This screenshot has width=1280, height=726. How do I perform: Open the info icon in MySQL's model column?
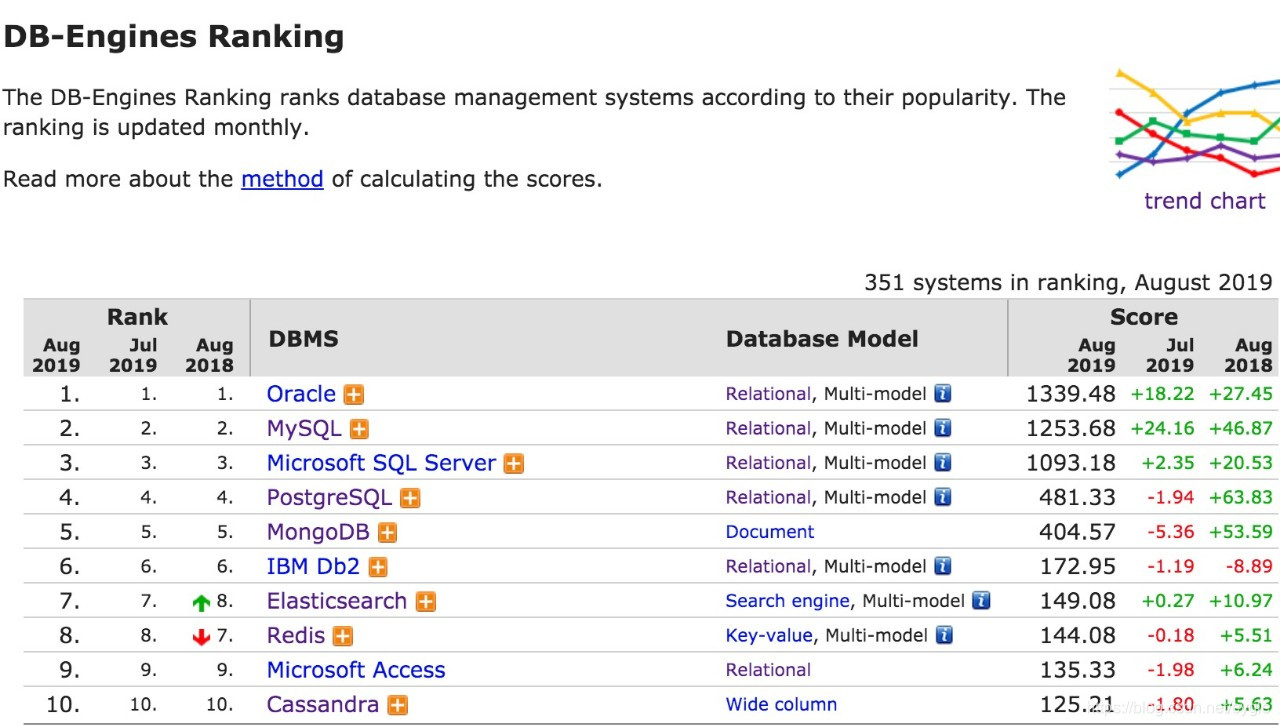(x=943, y=429)
